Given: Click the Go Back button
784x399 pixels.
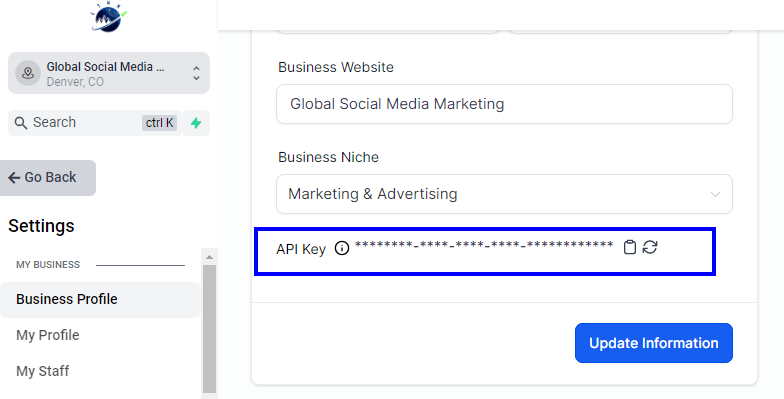Looking at the screenshot, I should click(48, 178).
